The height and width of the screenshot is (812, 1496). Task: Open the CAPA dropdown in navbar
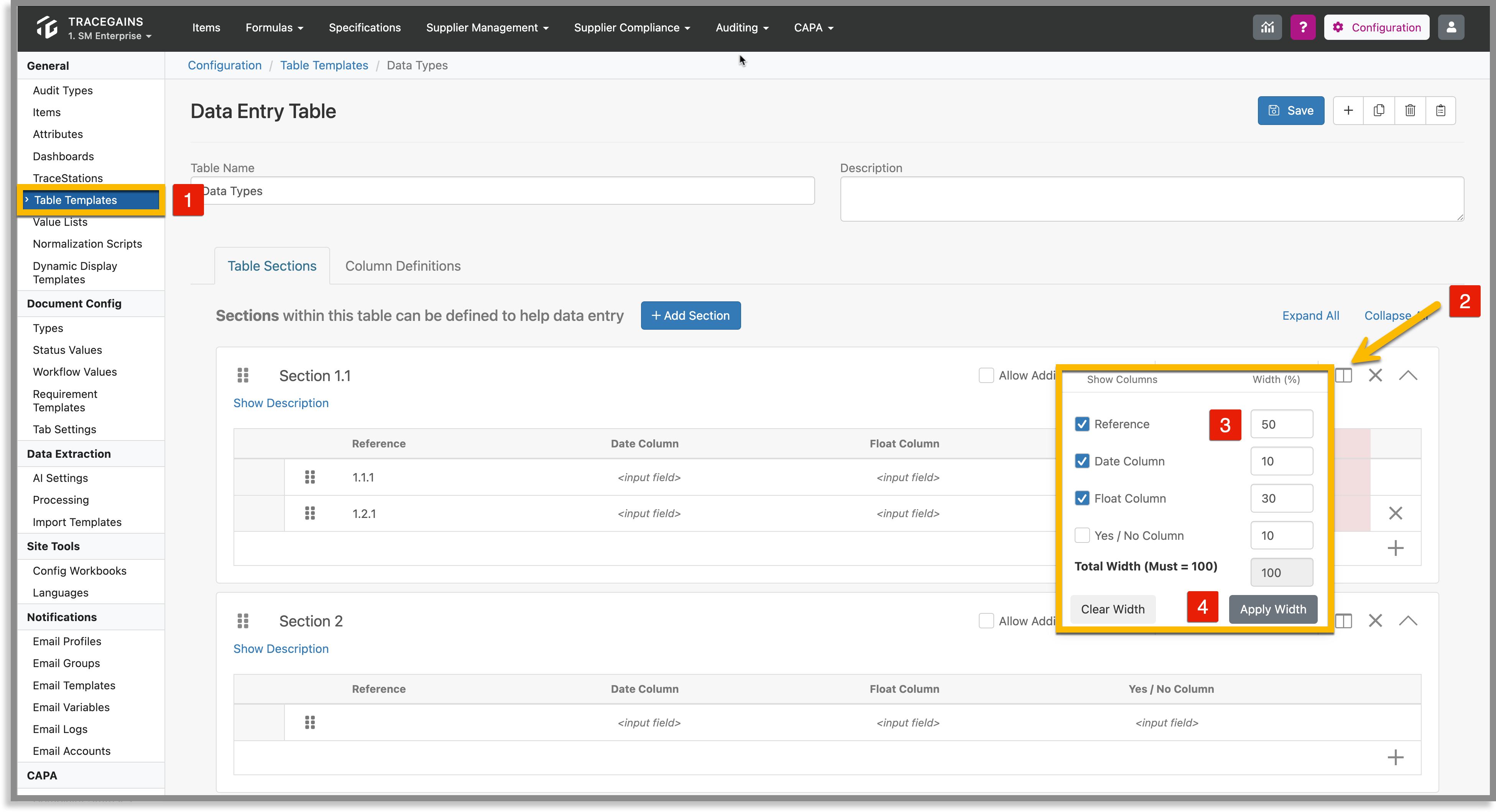pos(814,27)
